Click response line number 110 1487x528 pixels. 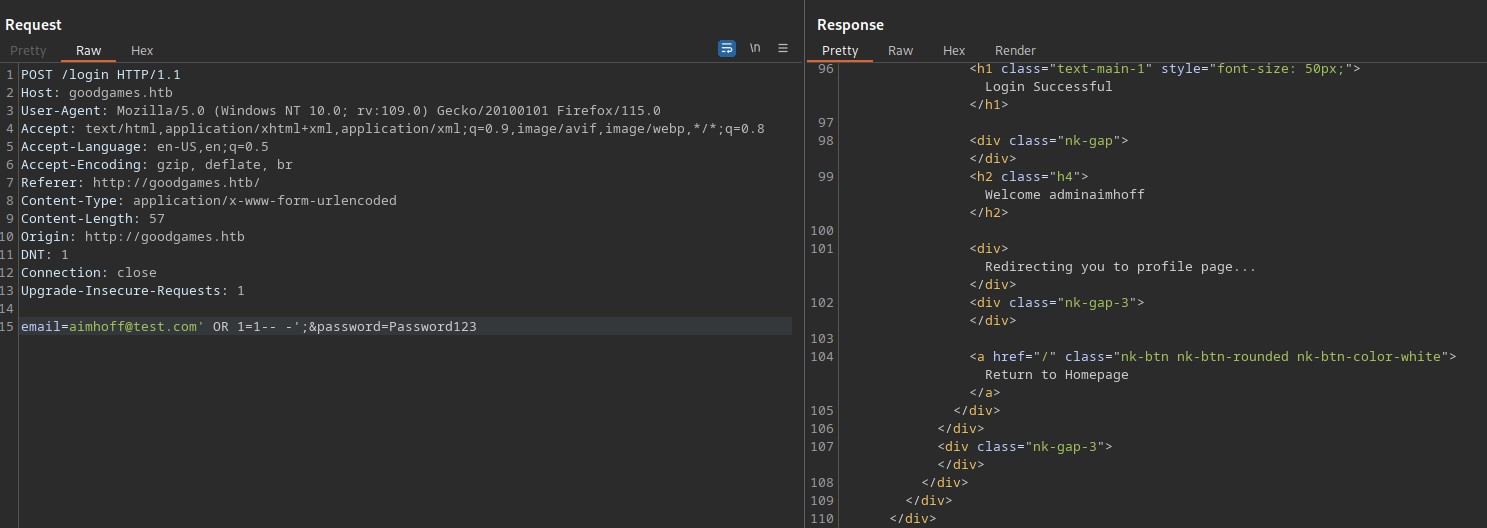tap(822, 519)
